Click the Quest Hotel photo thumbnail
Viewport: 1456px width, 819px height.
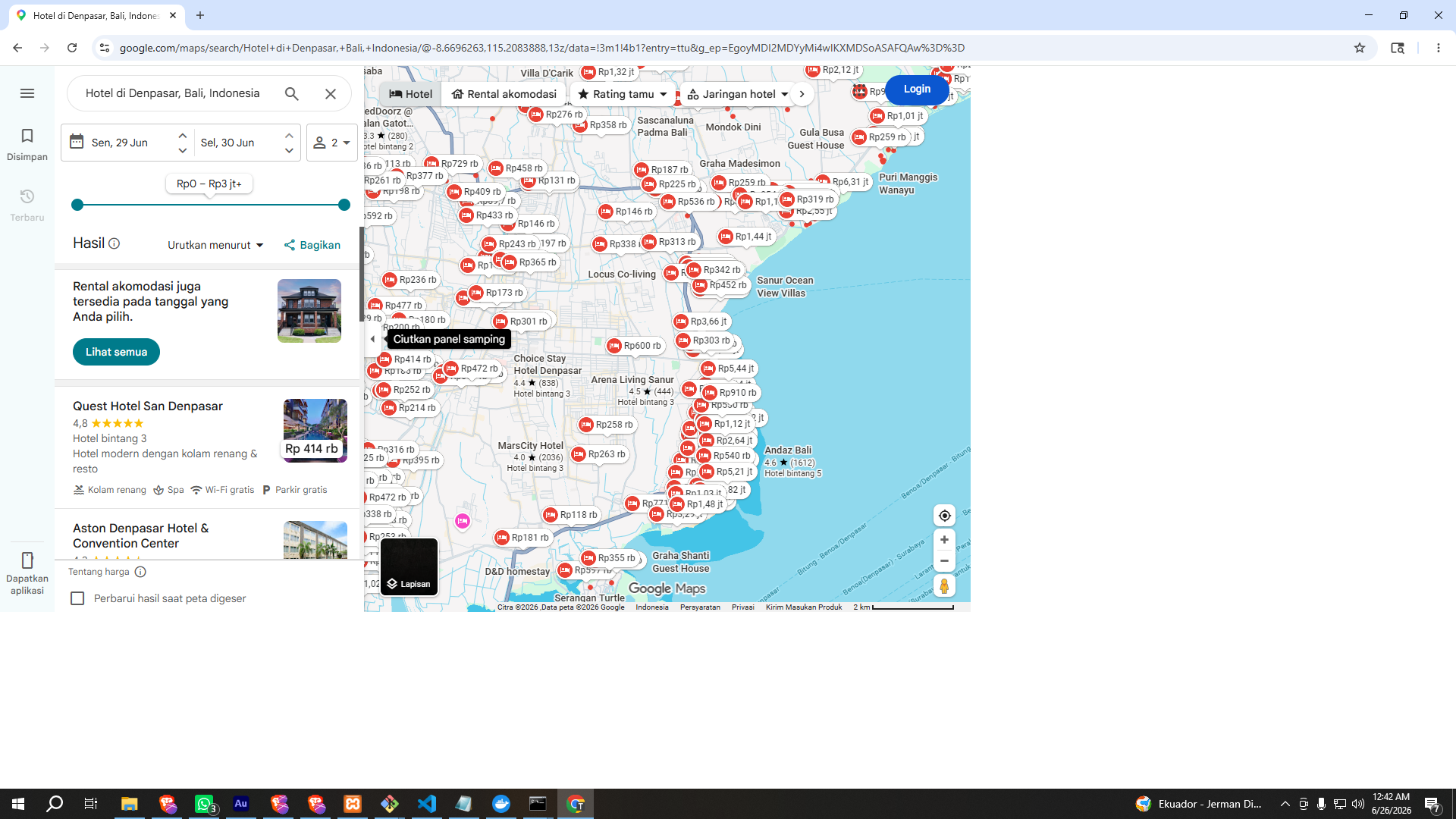315,431
